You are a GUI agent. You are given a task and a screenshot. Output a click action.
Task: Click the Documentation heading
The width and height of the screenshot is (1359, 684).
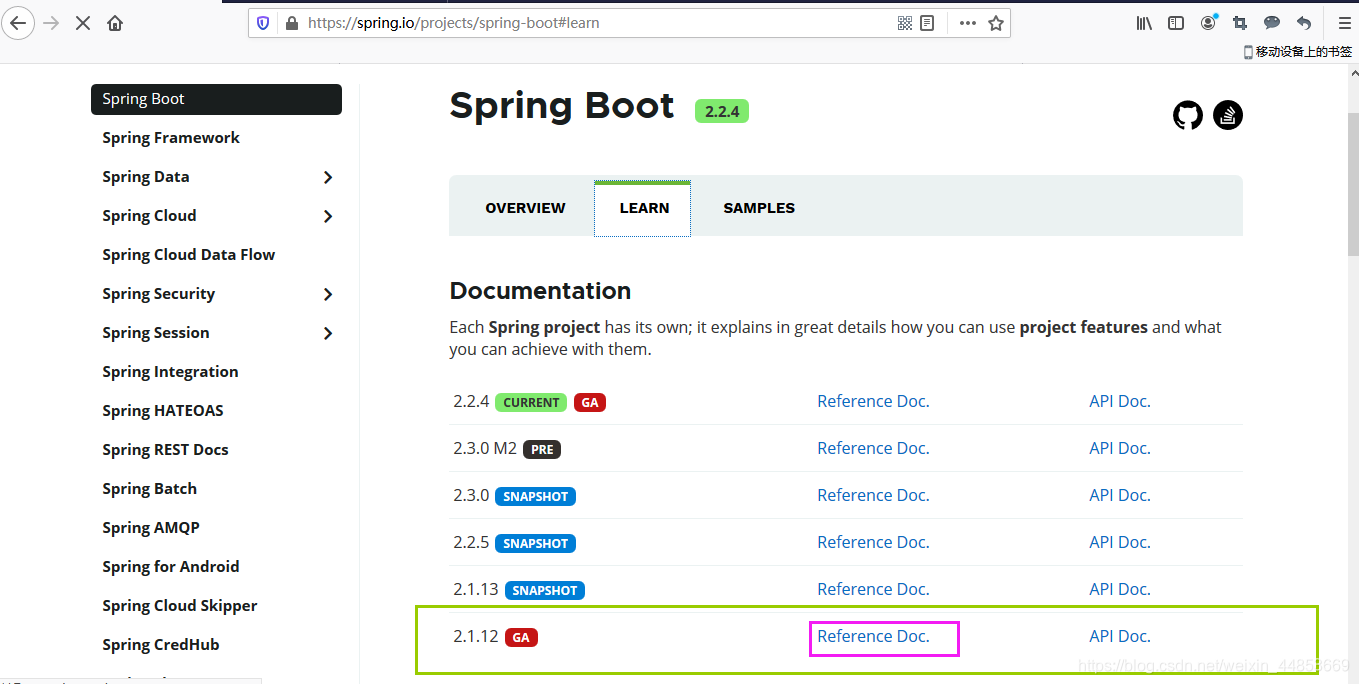click(x=540, y=291)
